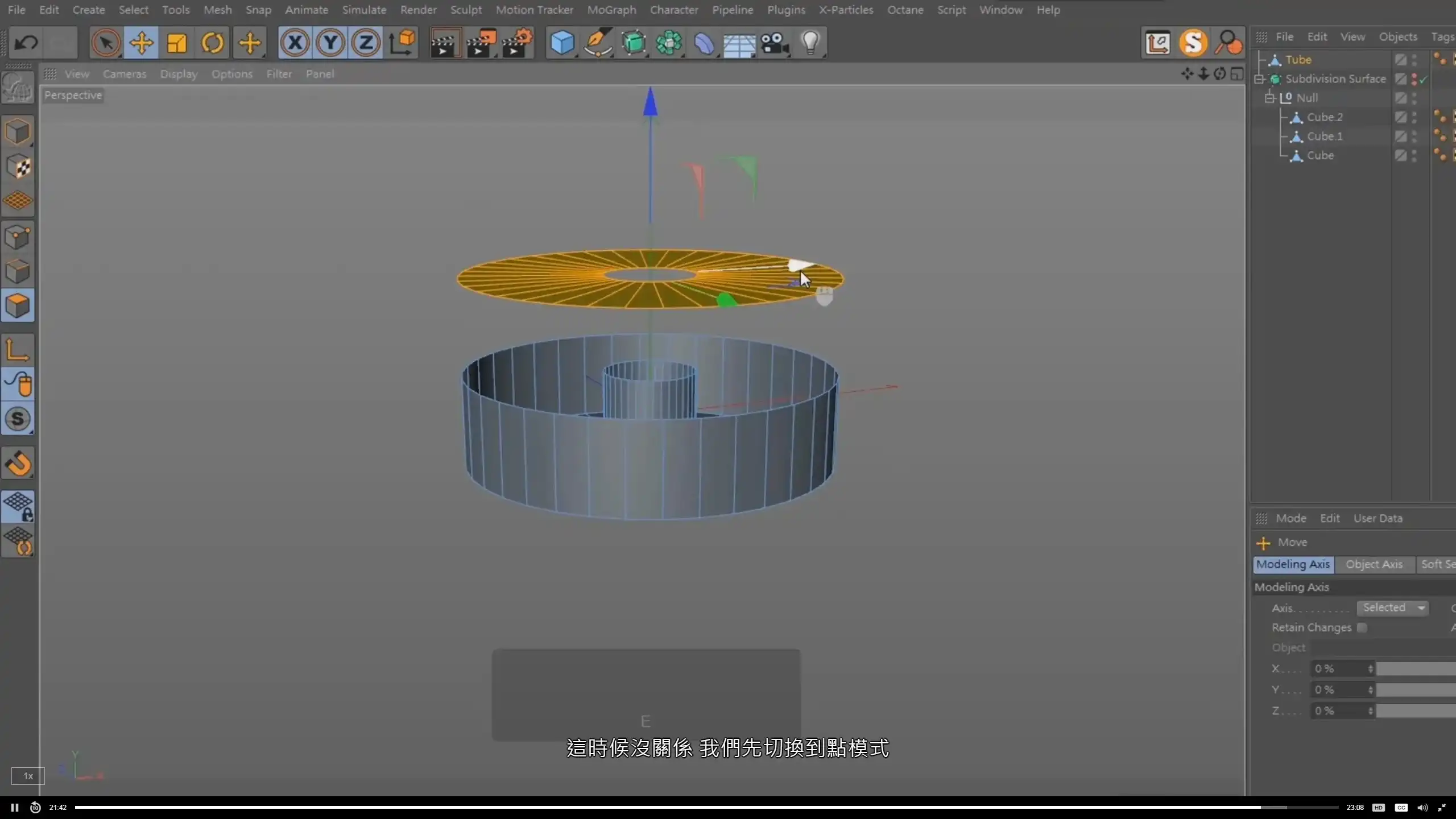Toggle the green checkmark on Subdivision Surface

coord(1424,80)
